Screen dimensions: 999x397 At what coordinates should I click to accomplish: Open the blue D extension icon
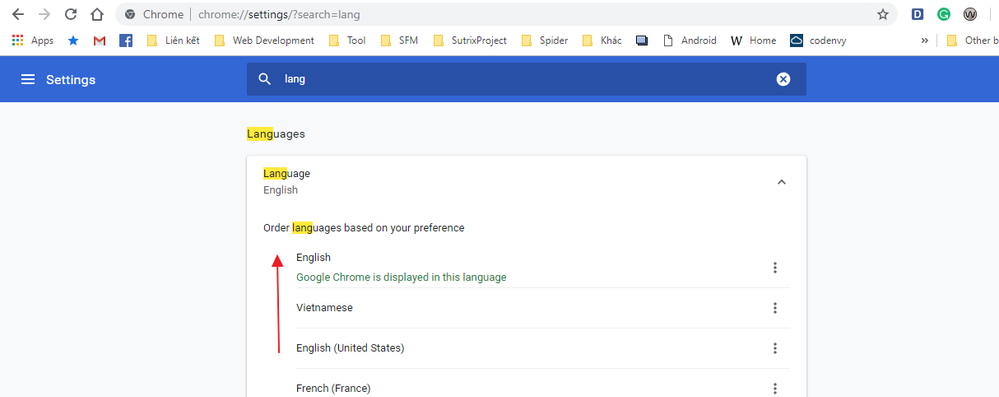[x=917, y=14]
